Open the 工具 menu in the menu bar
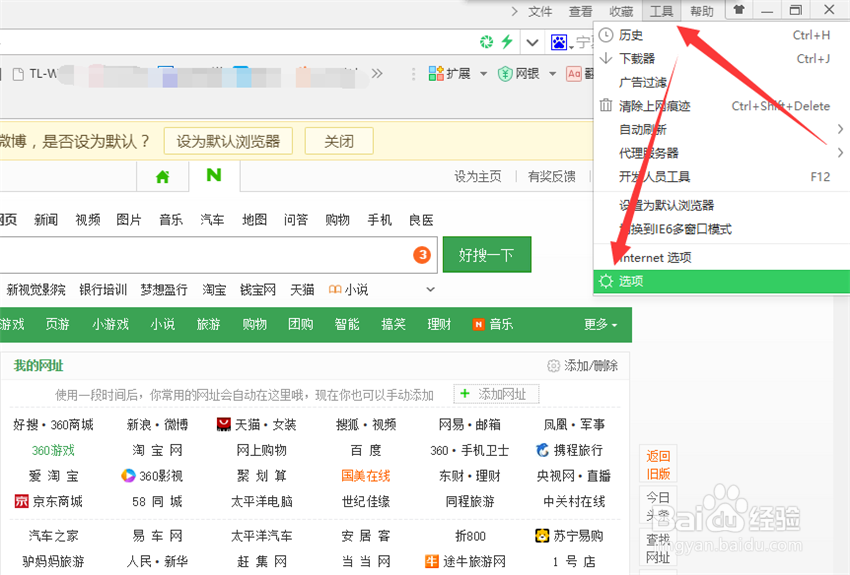 click(x=661, y=11)
